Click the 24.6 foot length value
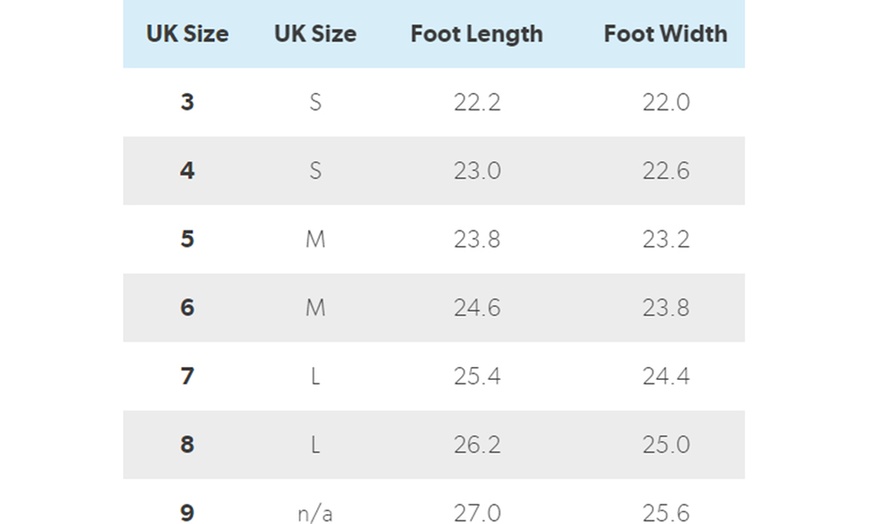The width and height of the screenshot is (870, 524). point(477,308)
